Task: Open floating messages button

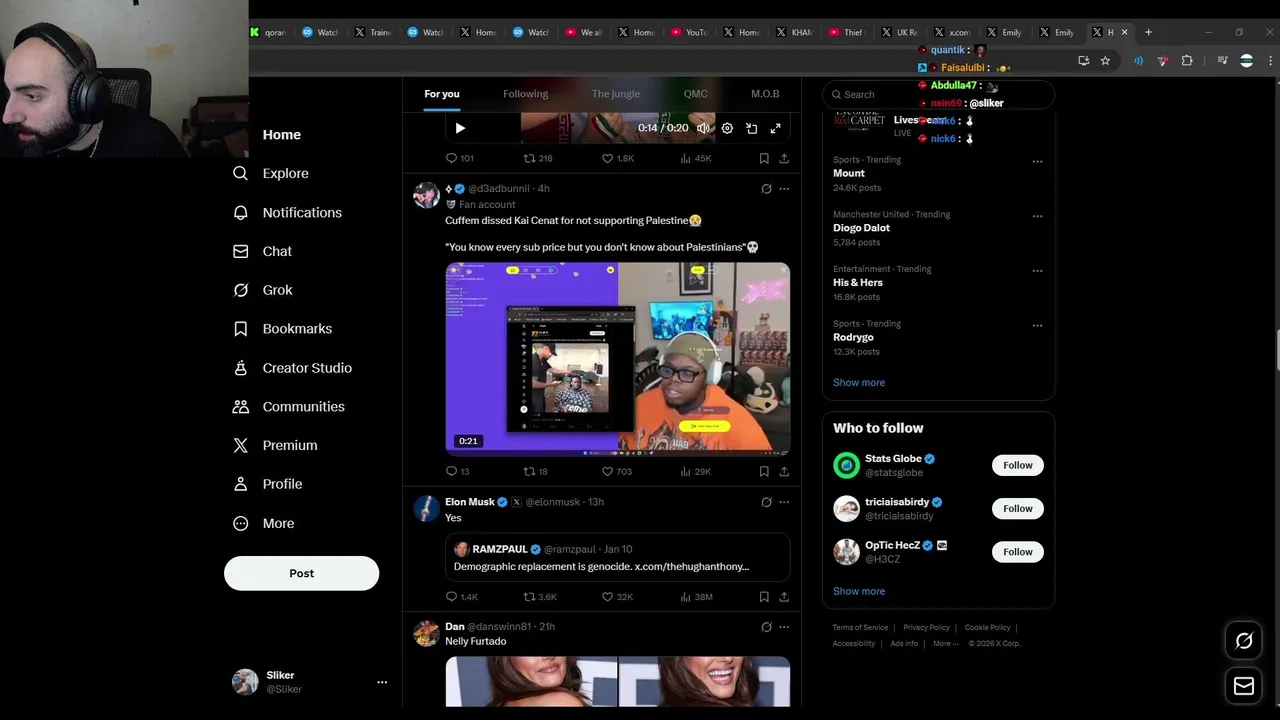Action: pos(1244,686)
